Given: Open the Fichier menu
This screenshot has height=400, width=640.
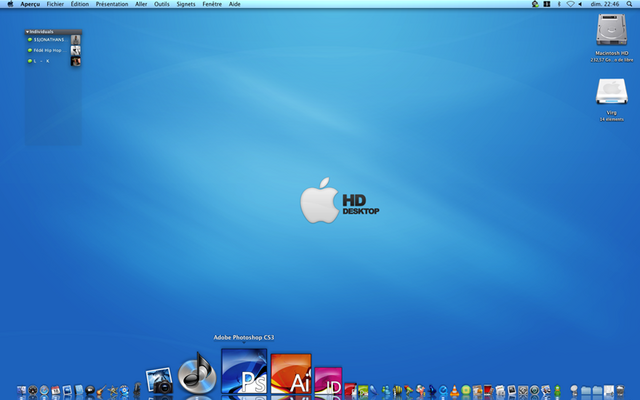Looking at the screenshot, I should point(54,4).
